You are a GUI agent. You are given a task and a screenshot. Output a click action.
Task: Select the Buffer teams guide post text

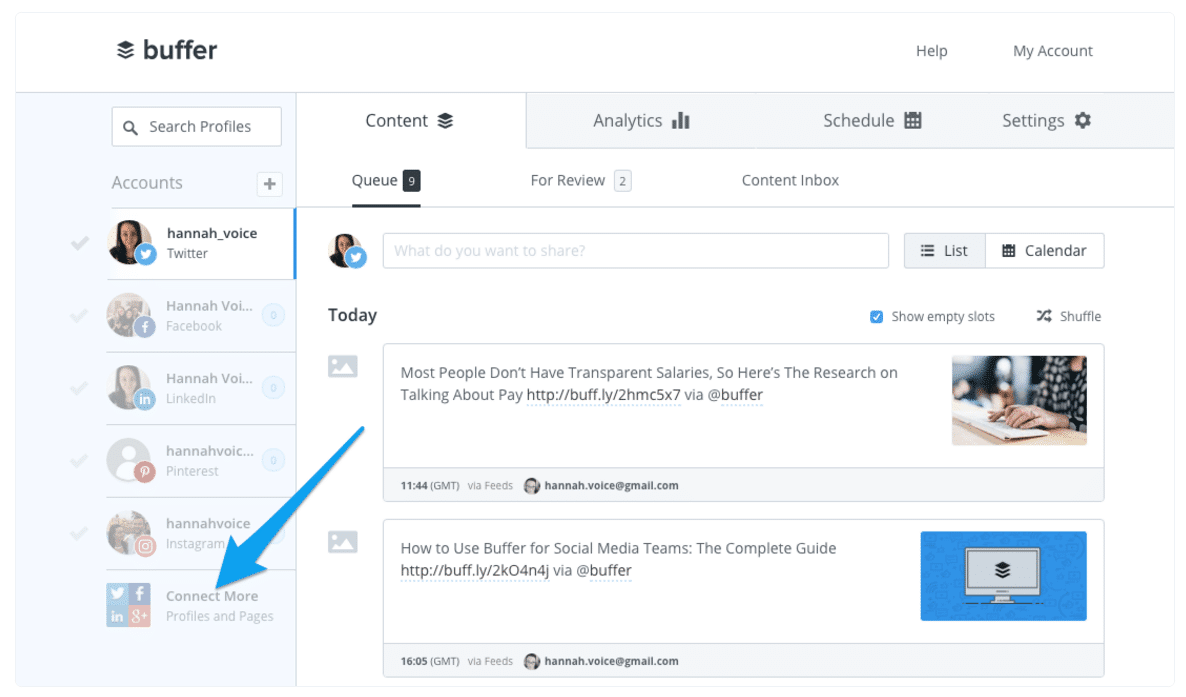618,559
